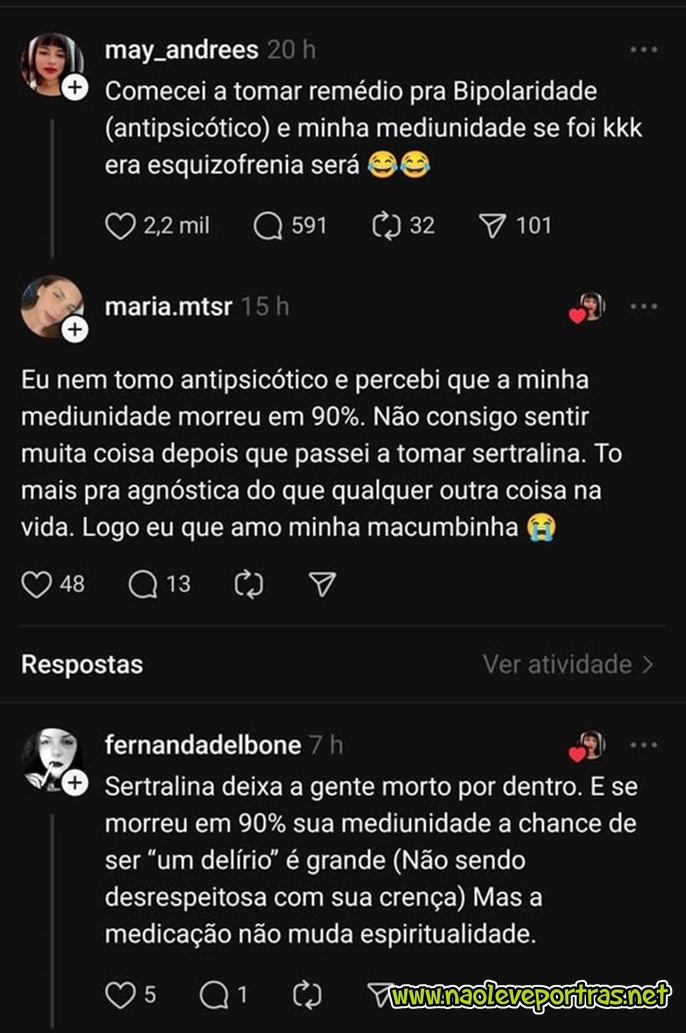Repost maria.mtsr's post
The height and width of the screenshot is (1033, 686).
click(249, 584)
